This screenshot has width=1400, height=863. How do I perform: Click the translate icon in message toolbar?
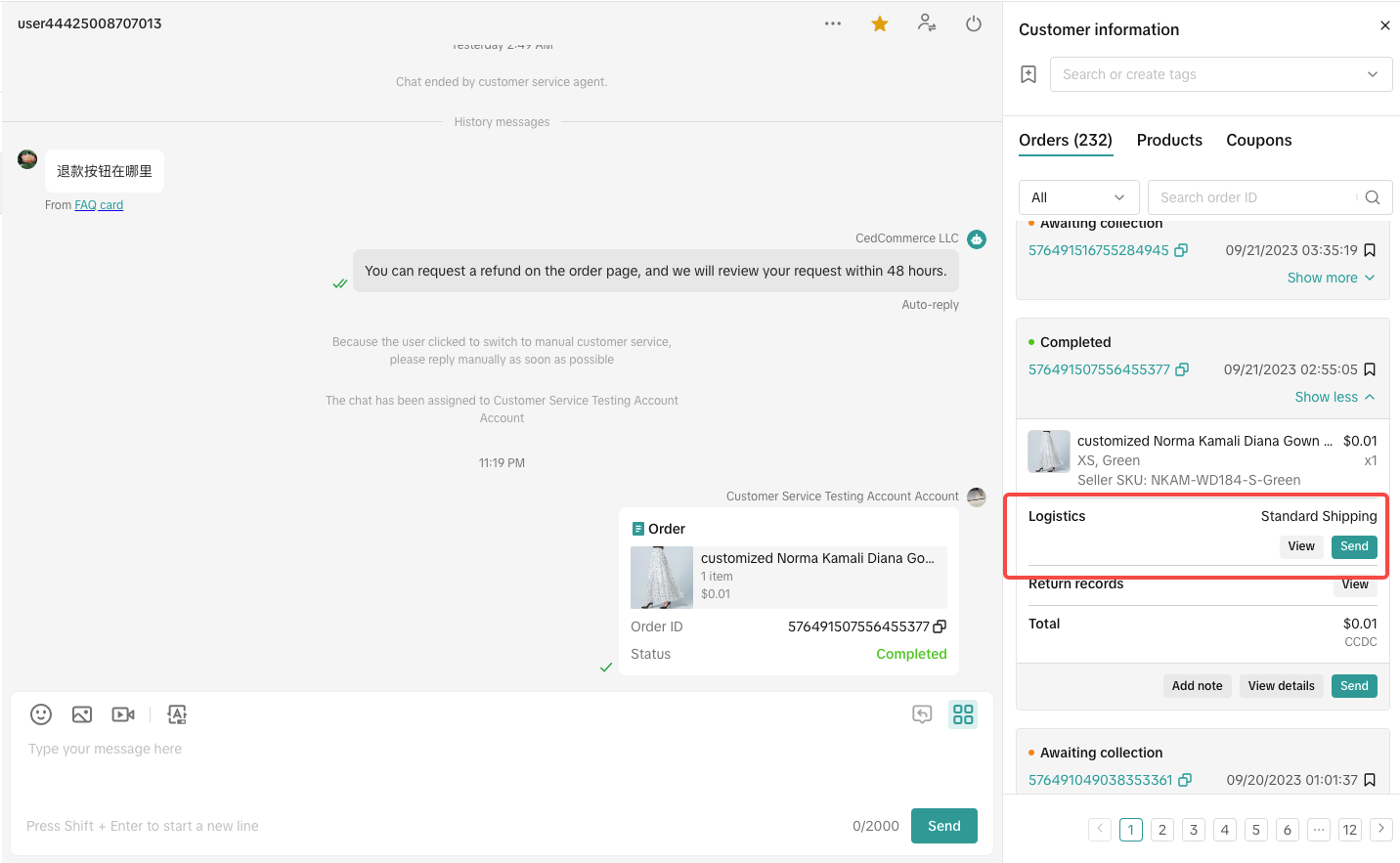177,714
